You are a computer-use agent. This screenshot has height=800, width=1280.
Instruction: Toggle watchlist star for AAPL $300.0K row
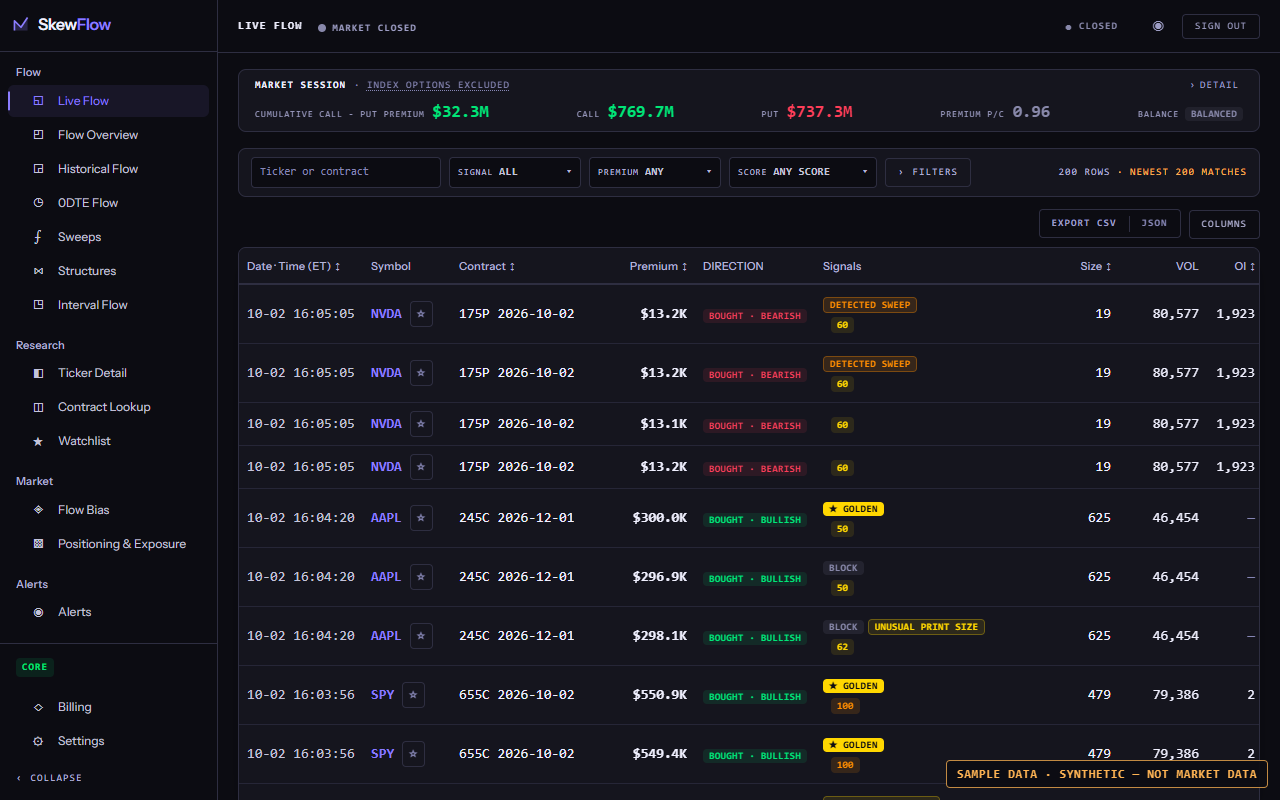click(421, 518)
